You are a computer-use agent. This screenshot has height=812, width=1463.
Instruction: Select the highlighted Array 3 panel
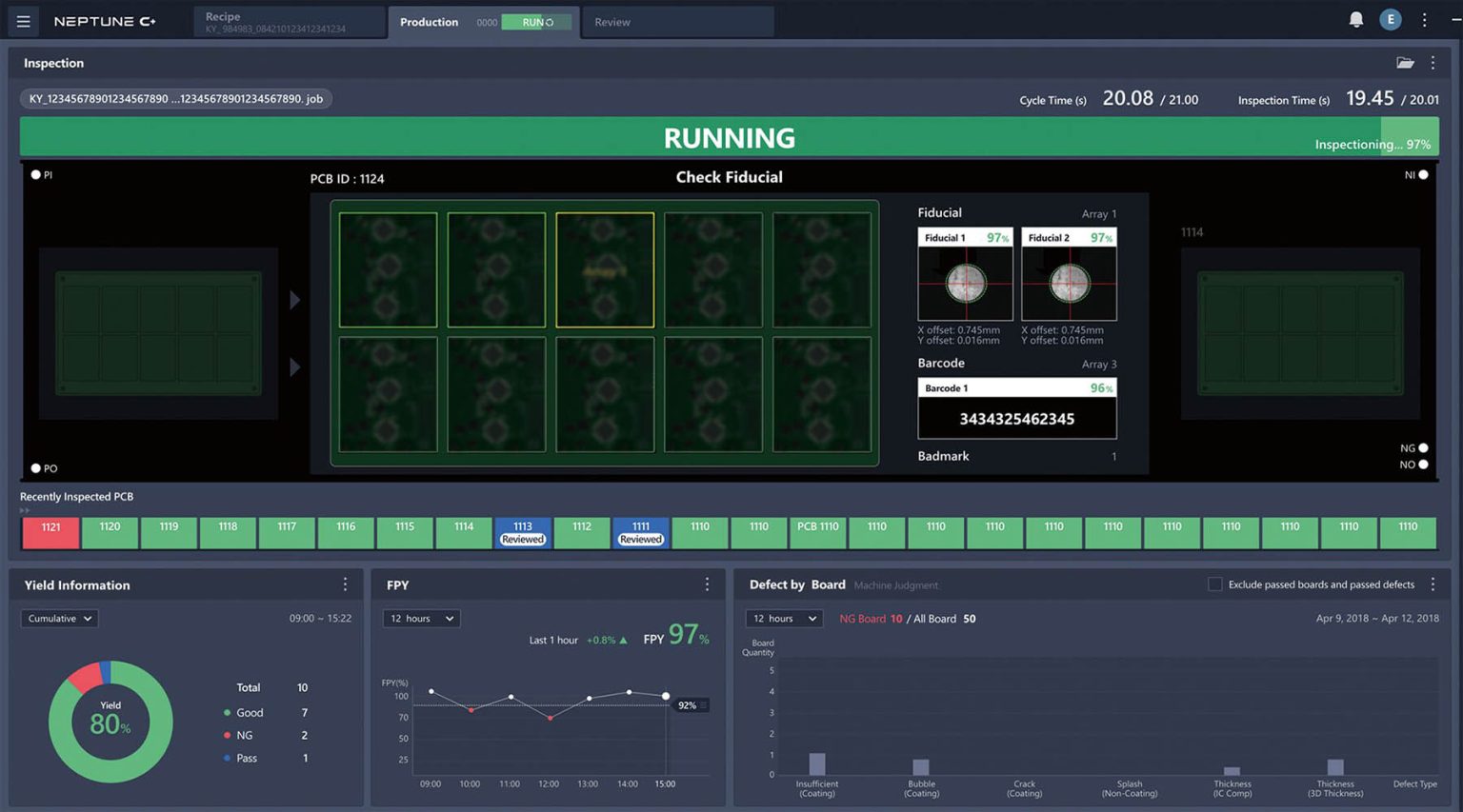click(x=605, y=269)
